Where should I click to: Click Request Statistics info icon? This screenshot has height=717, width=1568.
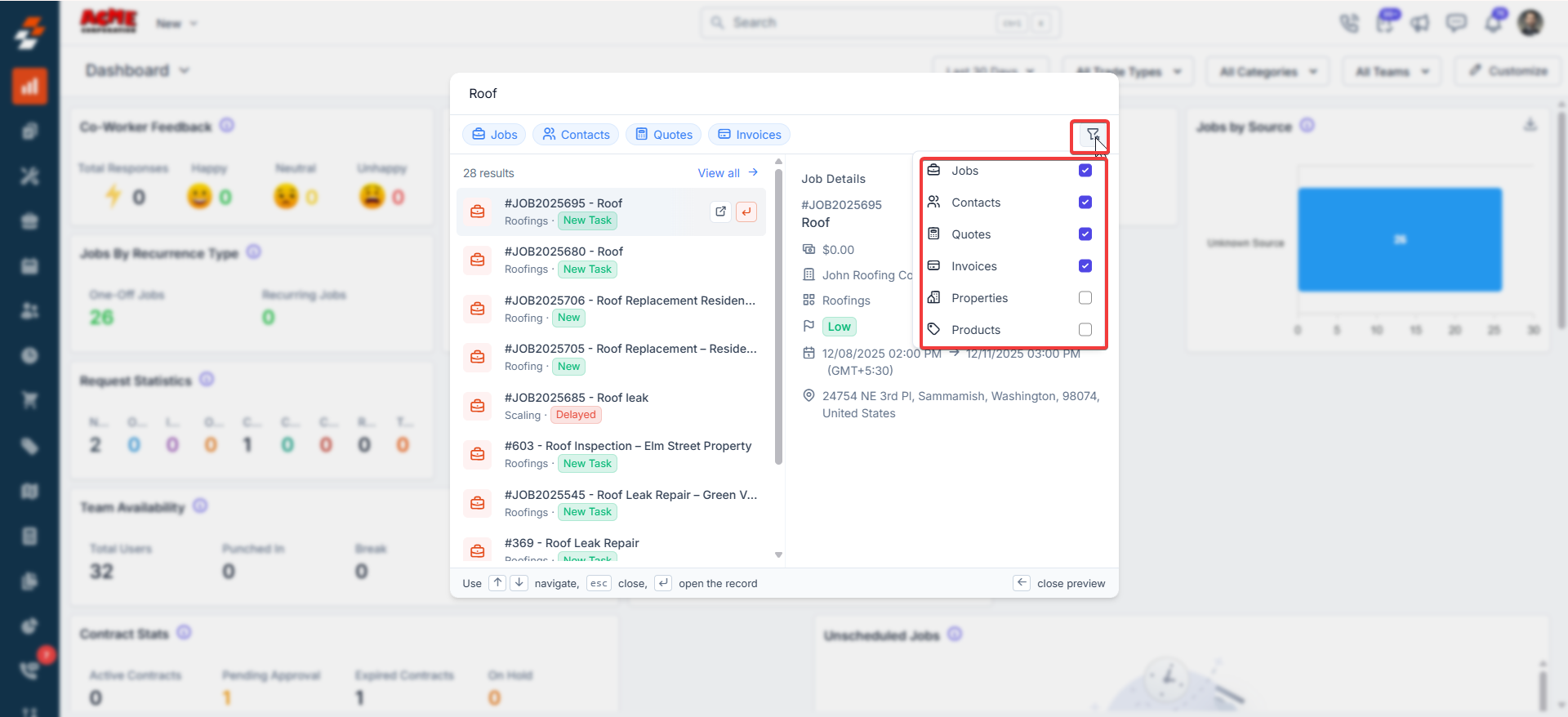(207, 380)
